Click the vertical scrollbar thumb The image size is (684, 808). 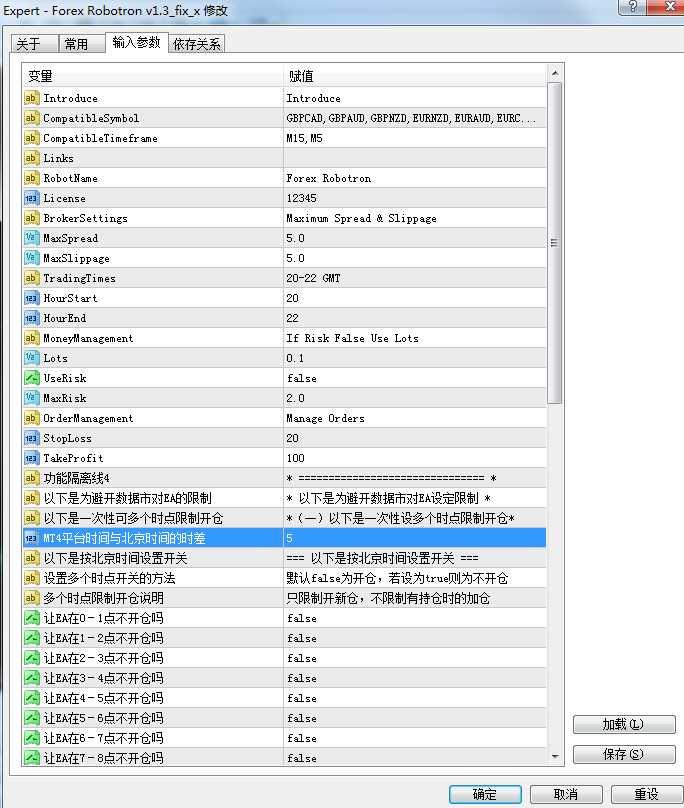pyautogui.click(x=555, y=243)
